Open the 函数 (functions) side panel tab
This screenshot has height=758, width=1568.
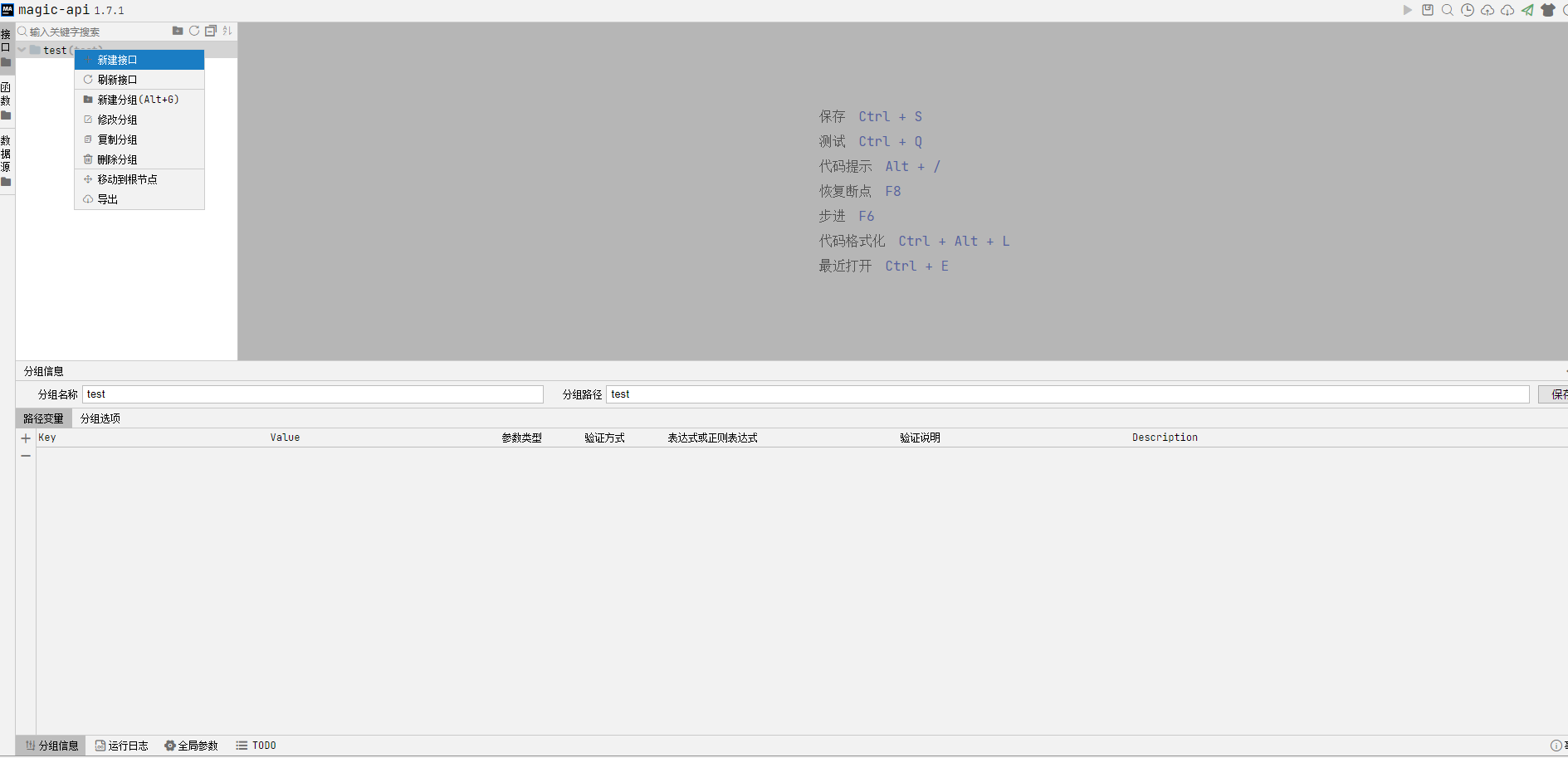[6, 100]
